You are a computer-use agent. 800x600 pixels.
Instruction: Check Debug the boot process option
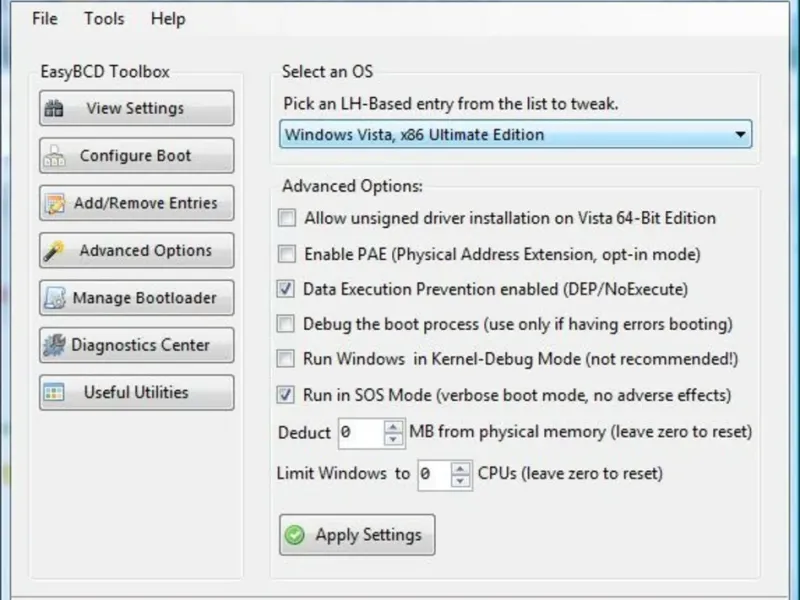click(x=287, y=324)
